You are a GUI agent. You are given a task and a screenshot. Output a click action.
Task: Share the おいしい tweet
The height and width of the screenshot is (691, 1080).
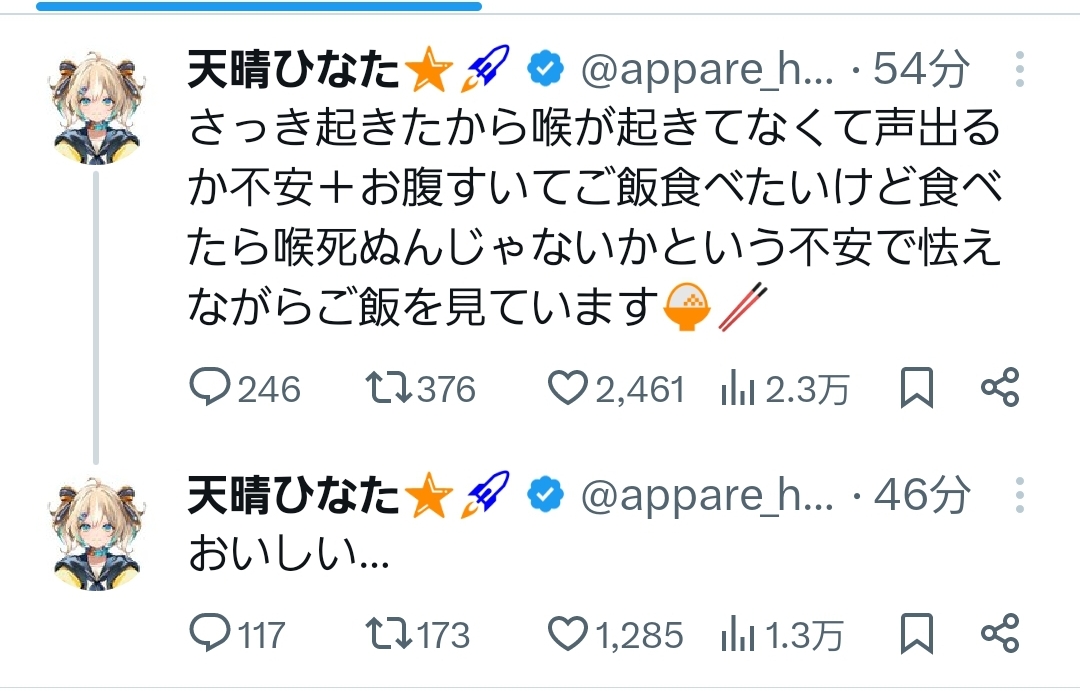1000,633
